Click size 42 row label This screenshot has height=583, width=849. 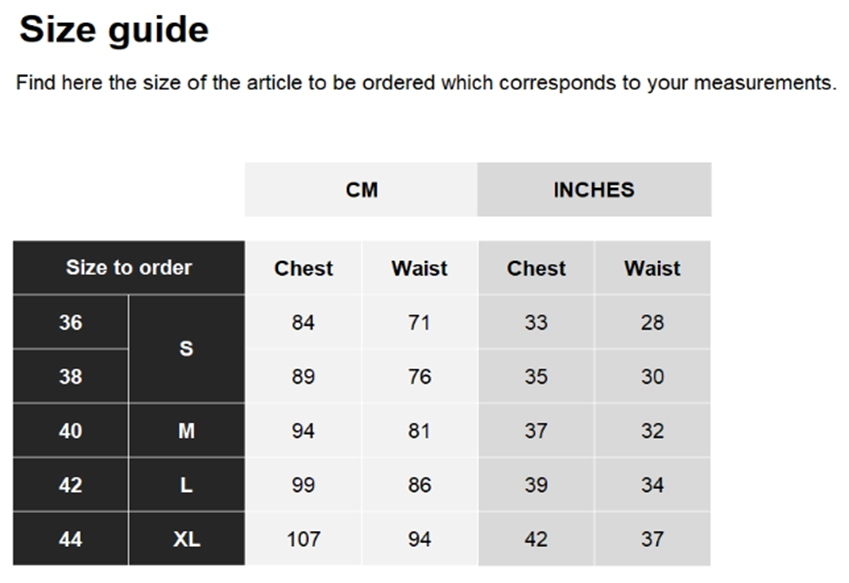pos(71,485)
